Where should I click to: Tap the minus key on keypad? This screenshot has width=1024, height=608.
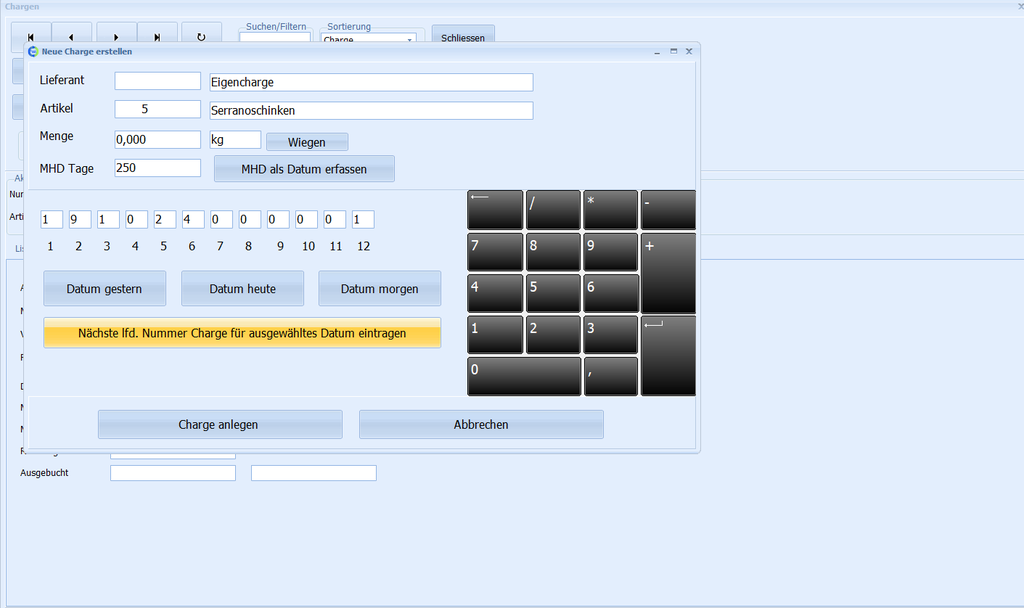click(x=668, y=210)
